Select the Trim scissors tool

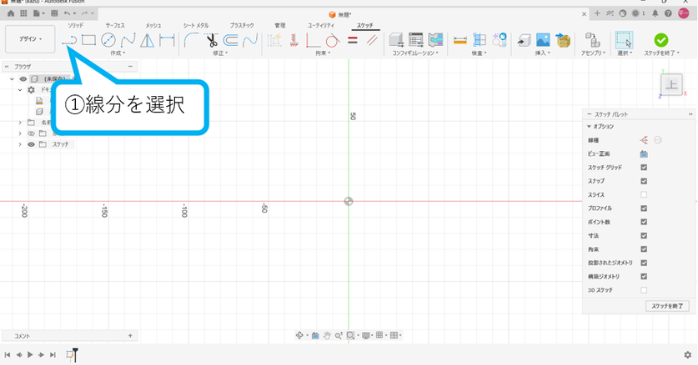tap(211, 41)
